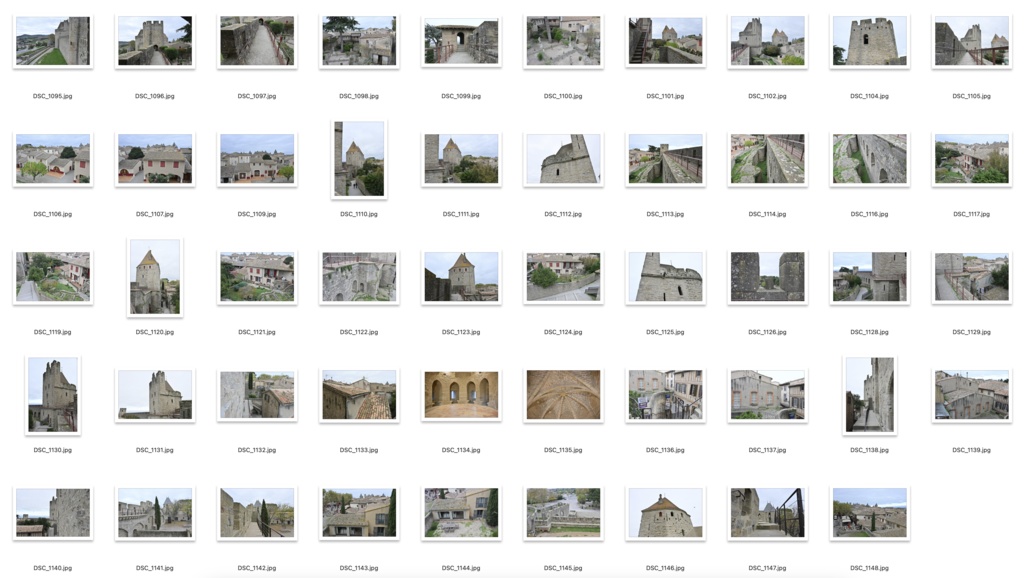The height and width of the screenshot is (578, 1024).
Task: Select the DSC_1148.jpg thumbnail
Action: [869, 513]
